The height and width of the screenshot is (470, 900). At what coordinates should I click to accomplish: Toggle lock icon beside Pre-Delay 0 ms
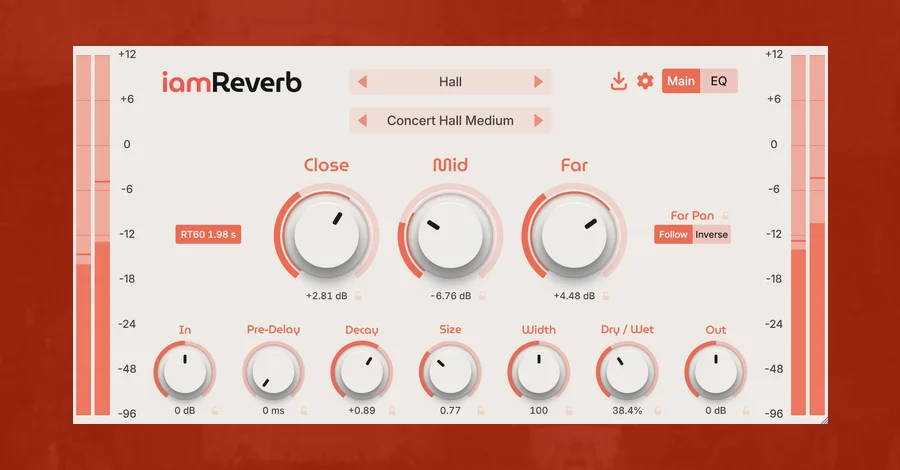(304, 410)
